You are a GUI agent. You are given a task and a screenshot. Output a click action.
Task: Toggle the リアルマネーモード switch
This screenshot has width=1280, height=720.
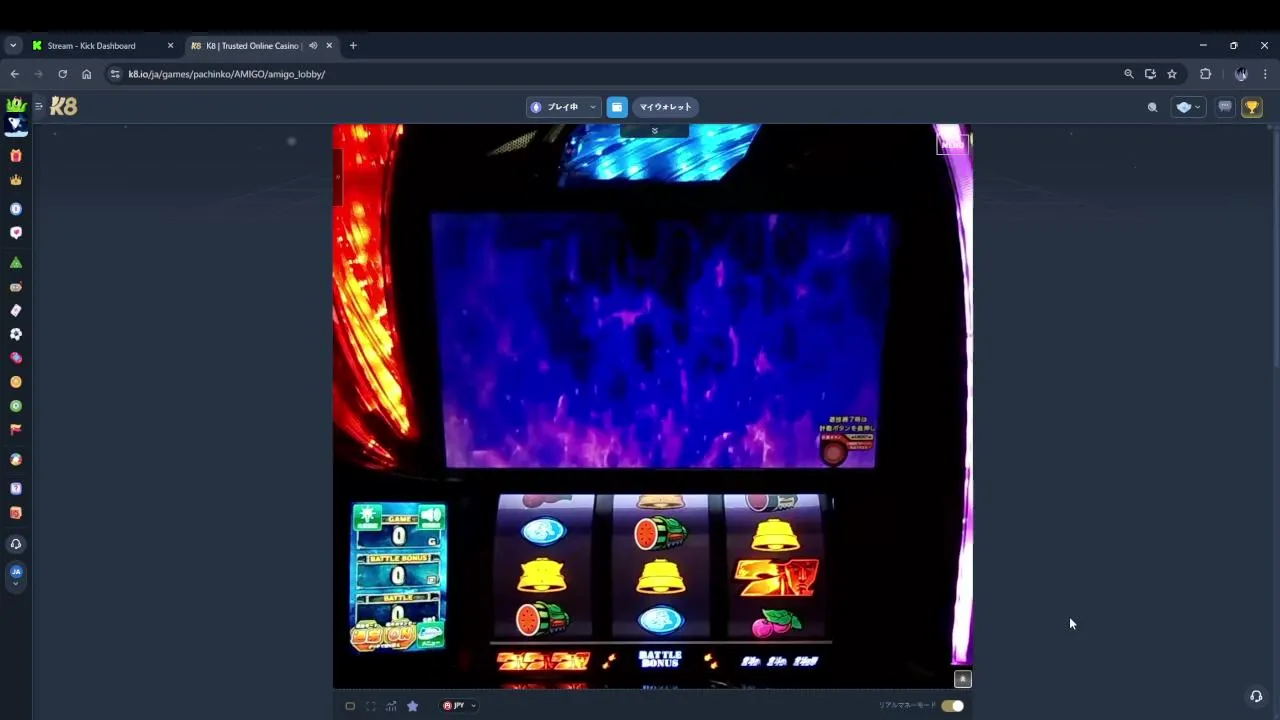click(x=952, y=706)
